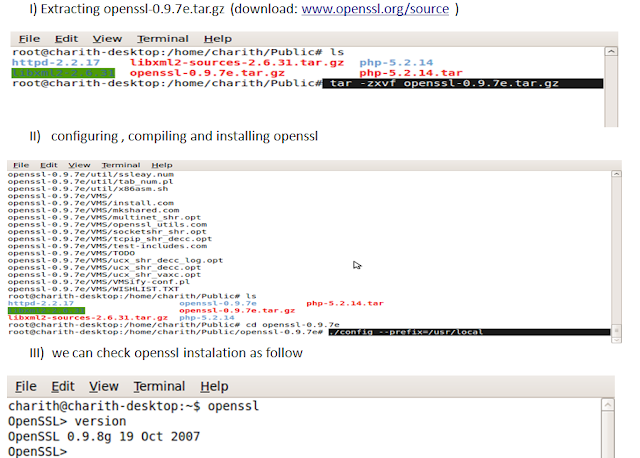
Task: Click green highlighted libxml2-2.6.31 in first terminal
Action: click(x=63, y=73)
